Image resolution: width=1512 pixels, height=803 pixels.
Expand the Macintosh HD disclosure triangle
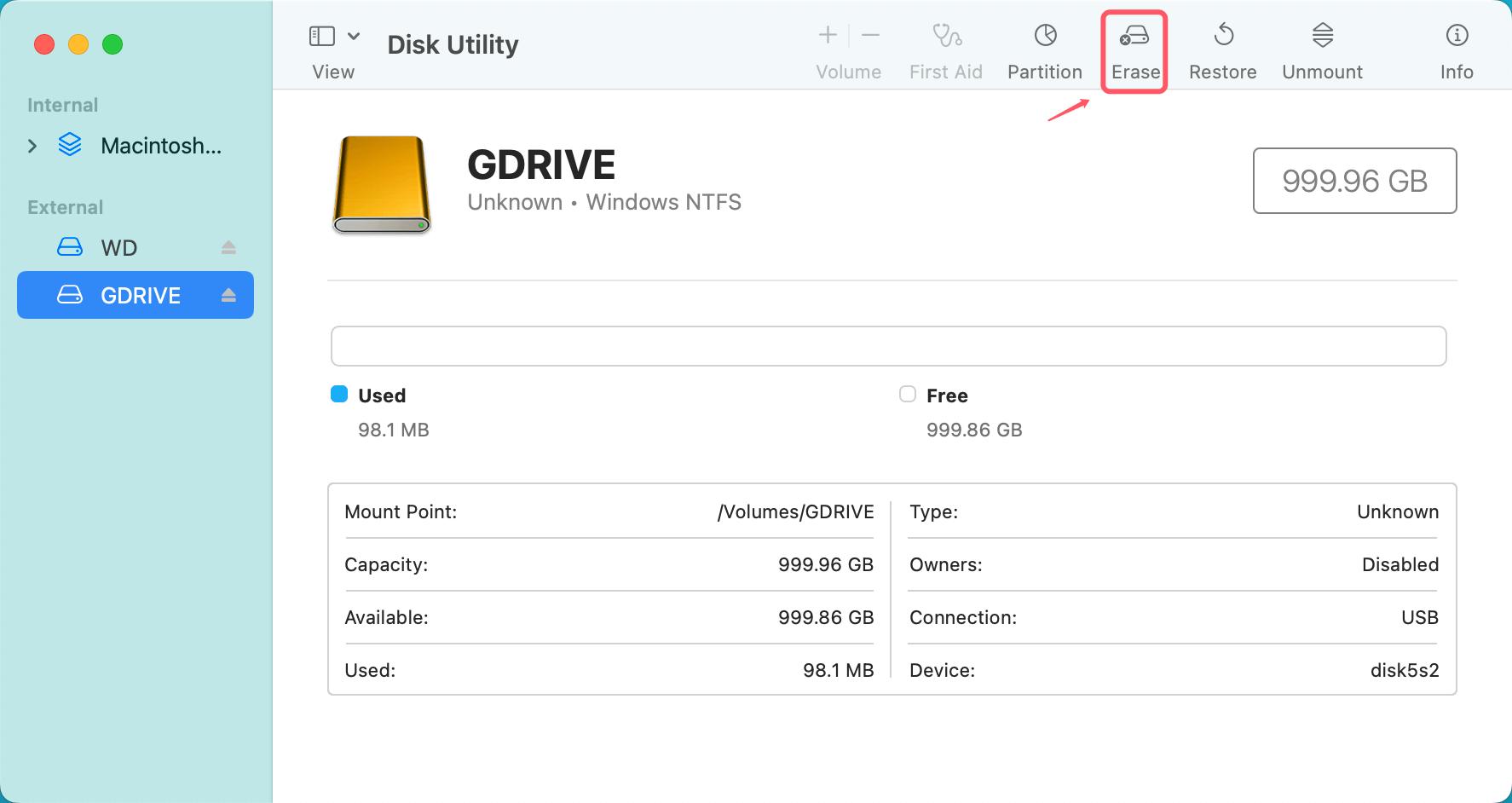[x=32, y=146]
